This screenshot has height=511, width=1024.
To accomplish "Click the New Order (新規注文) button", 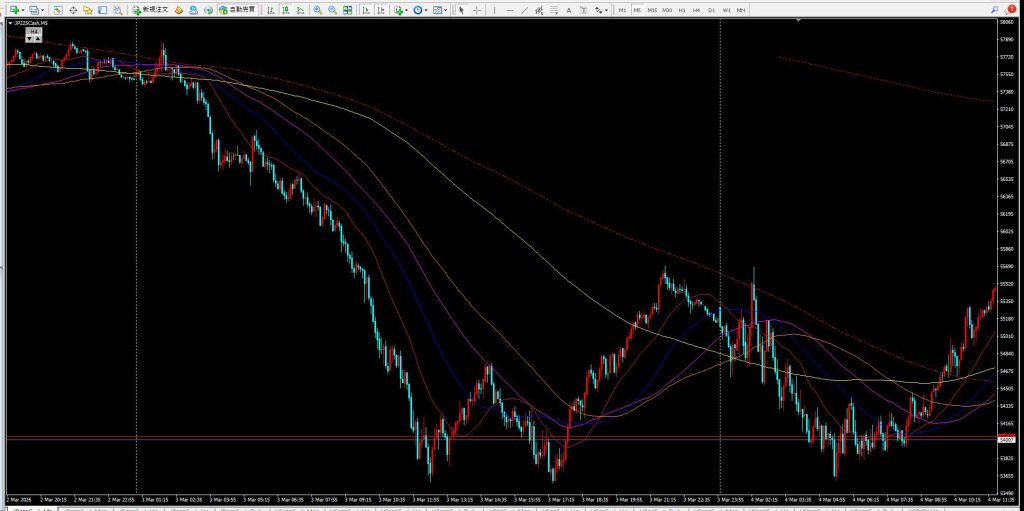I will pyautogui.click(x=150, y=10).
